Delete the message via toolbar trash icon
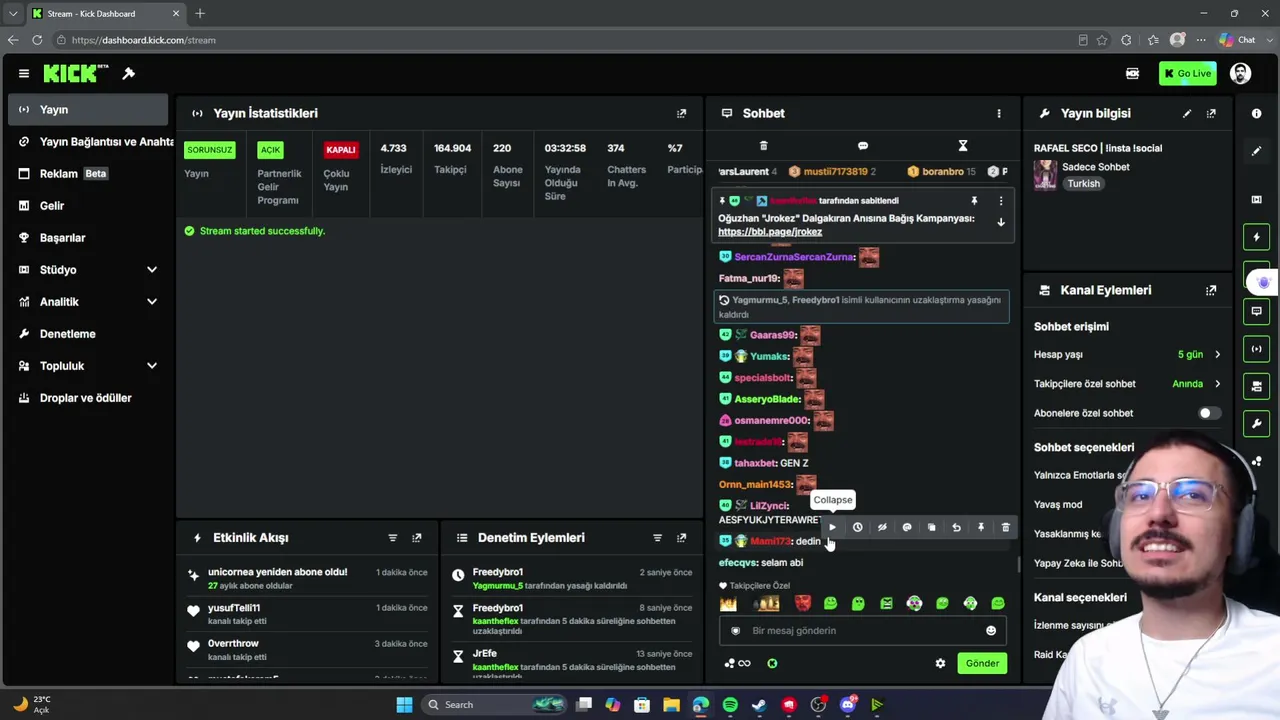The height and width of the screenshot is (720, 1280). tap(1005, 527)
